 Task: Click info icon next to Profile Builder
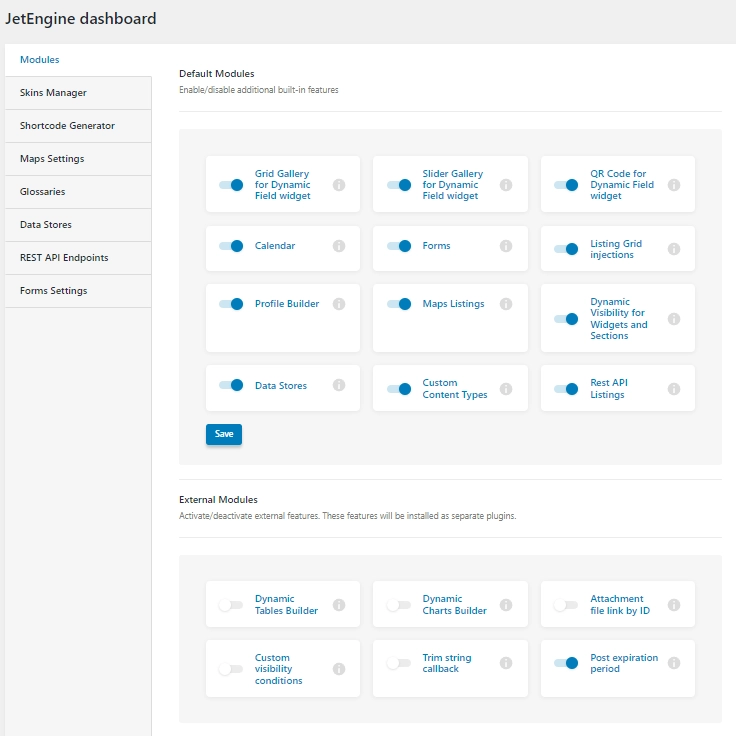pos(339,304)
